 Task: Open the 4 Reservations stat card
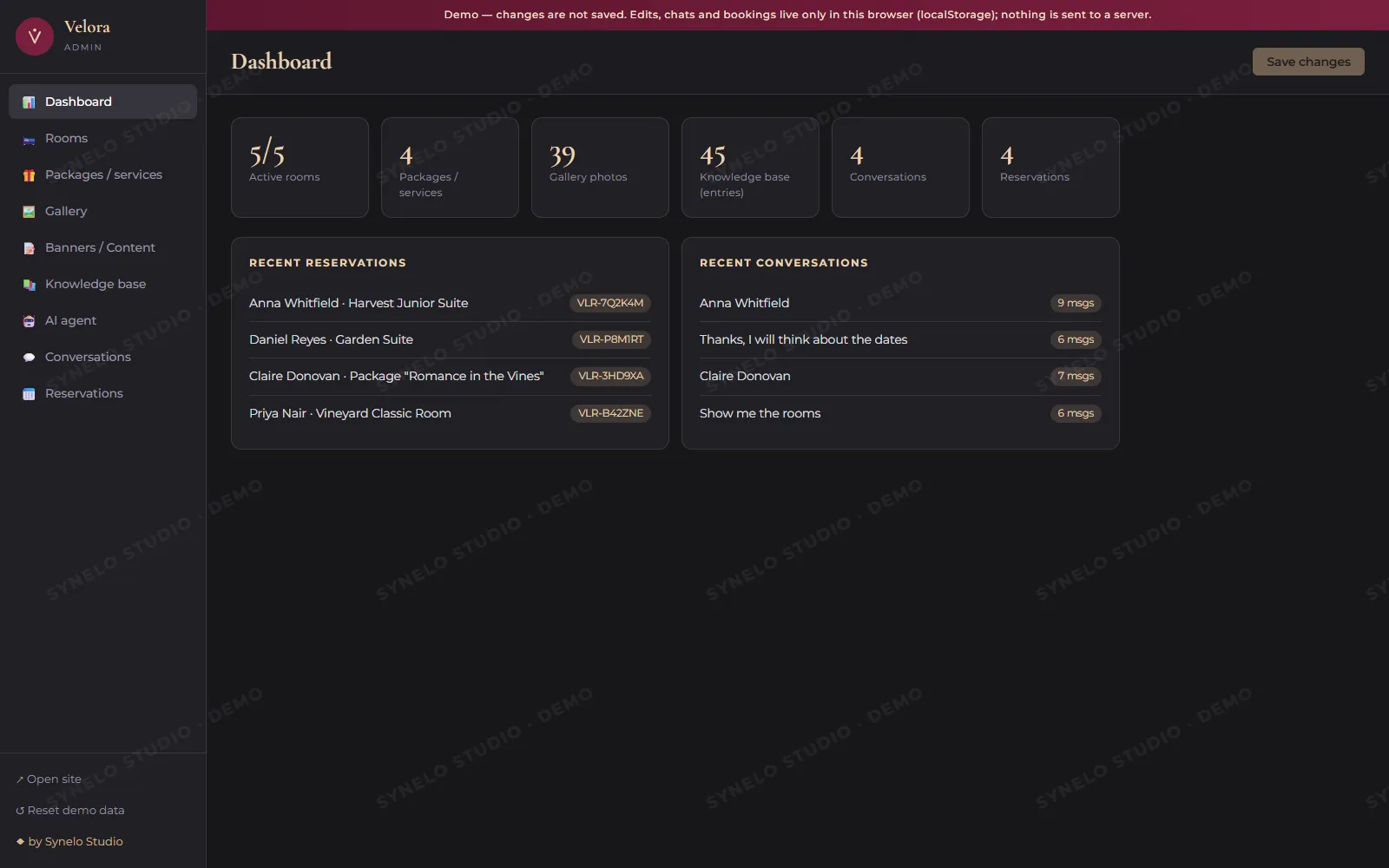click(x=1050, y=168)
